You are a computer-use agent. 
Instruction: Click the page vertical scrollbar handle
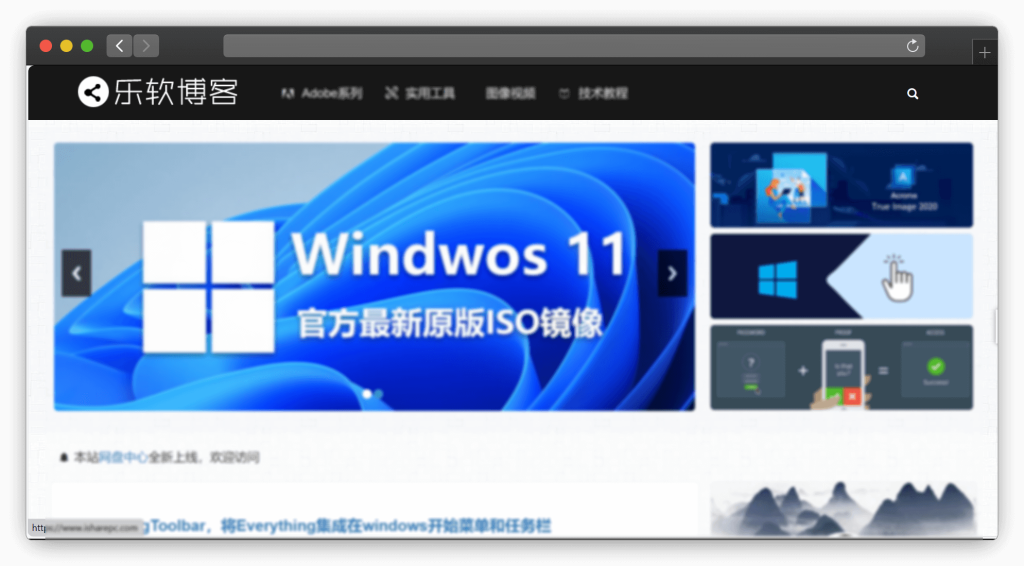[x=995, y=326]
